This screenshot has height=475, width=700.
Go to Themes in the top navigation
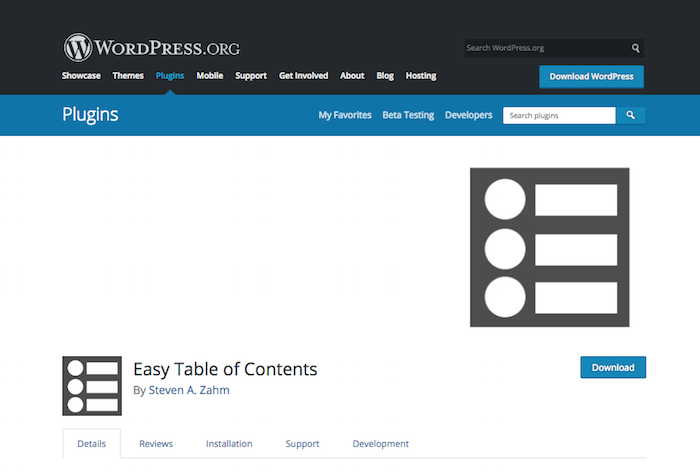128,75
